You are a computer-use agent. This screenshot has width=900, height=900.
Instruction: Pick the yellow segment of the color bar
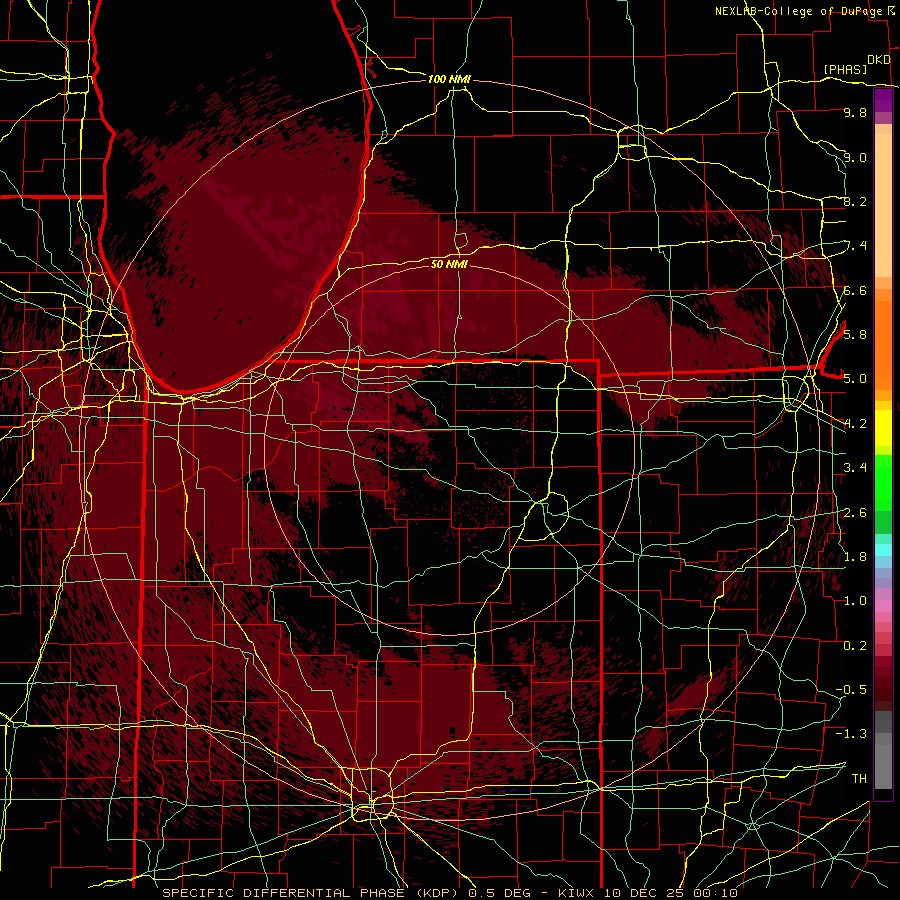pyautogui.click(x=883, y=428)
